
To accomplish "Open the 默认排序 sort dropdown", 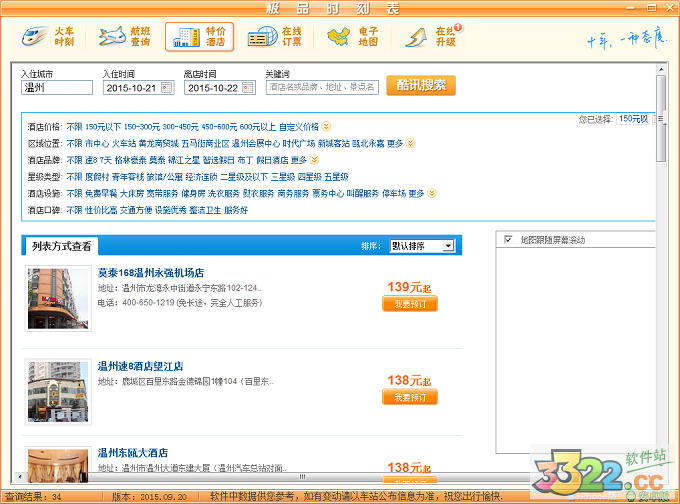I will pyautogui.click(x=422, y=246).
